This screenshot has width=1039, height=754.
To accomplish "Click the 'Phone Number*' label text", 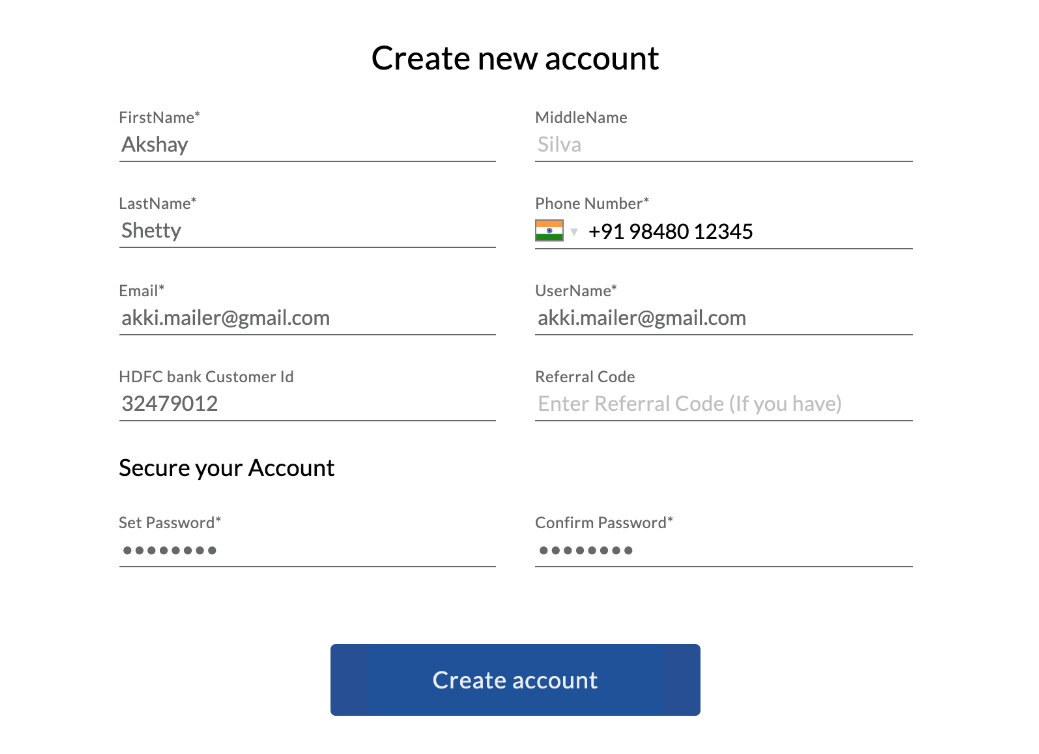I will [x=592, y=204].
